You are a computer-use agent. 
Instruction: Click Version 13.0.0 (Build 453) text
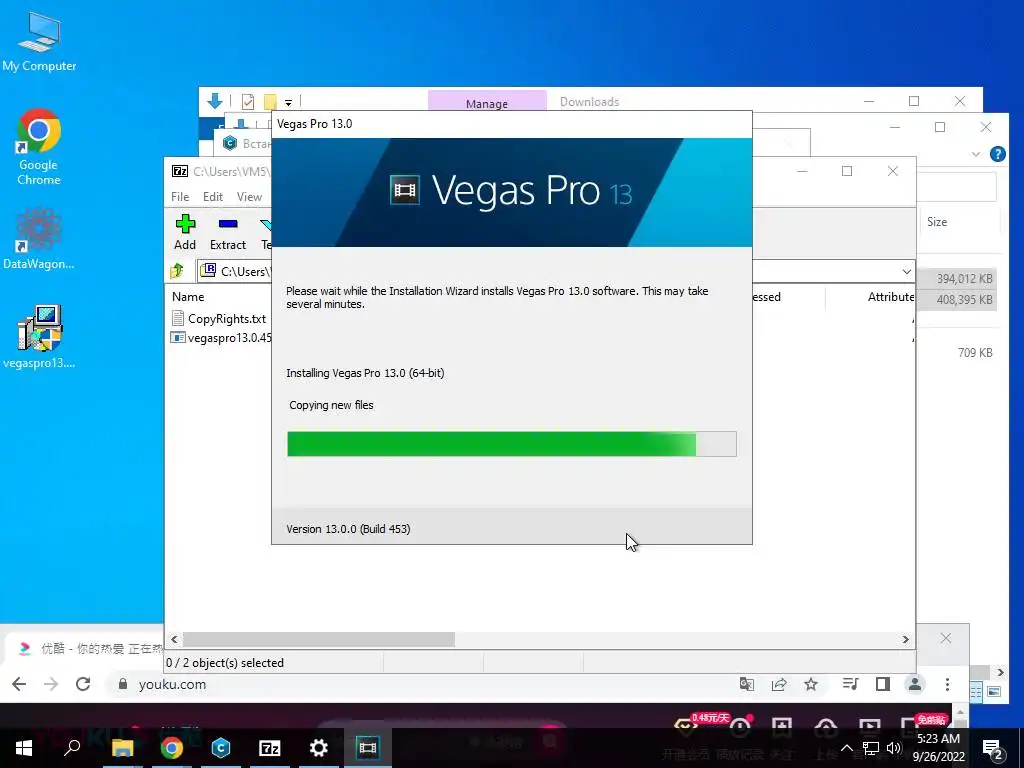(348, 529)
